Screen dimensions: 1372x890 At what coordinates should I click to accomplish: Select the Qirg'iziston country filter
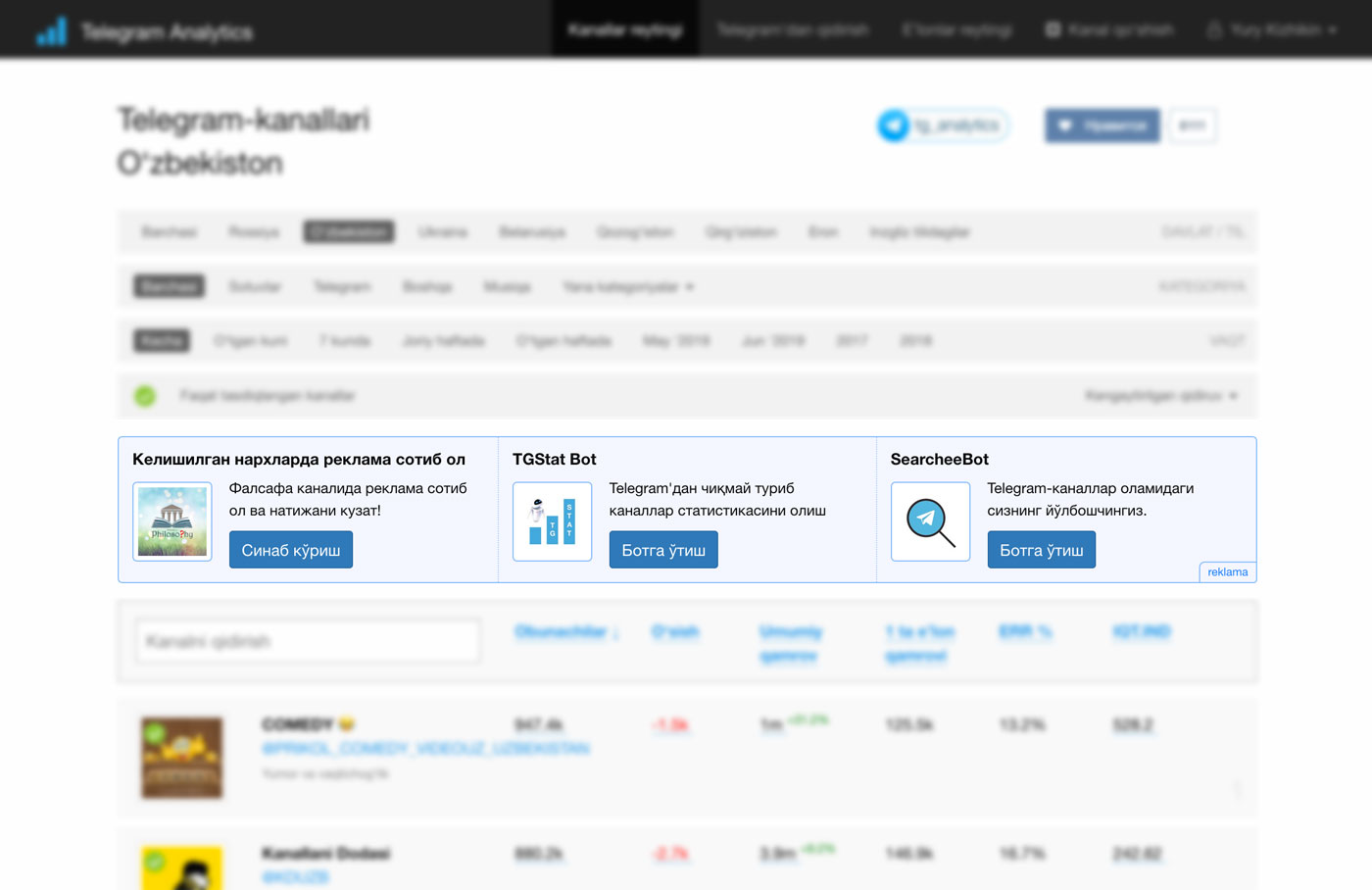tap(741, 232)
